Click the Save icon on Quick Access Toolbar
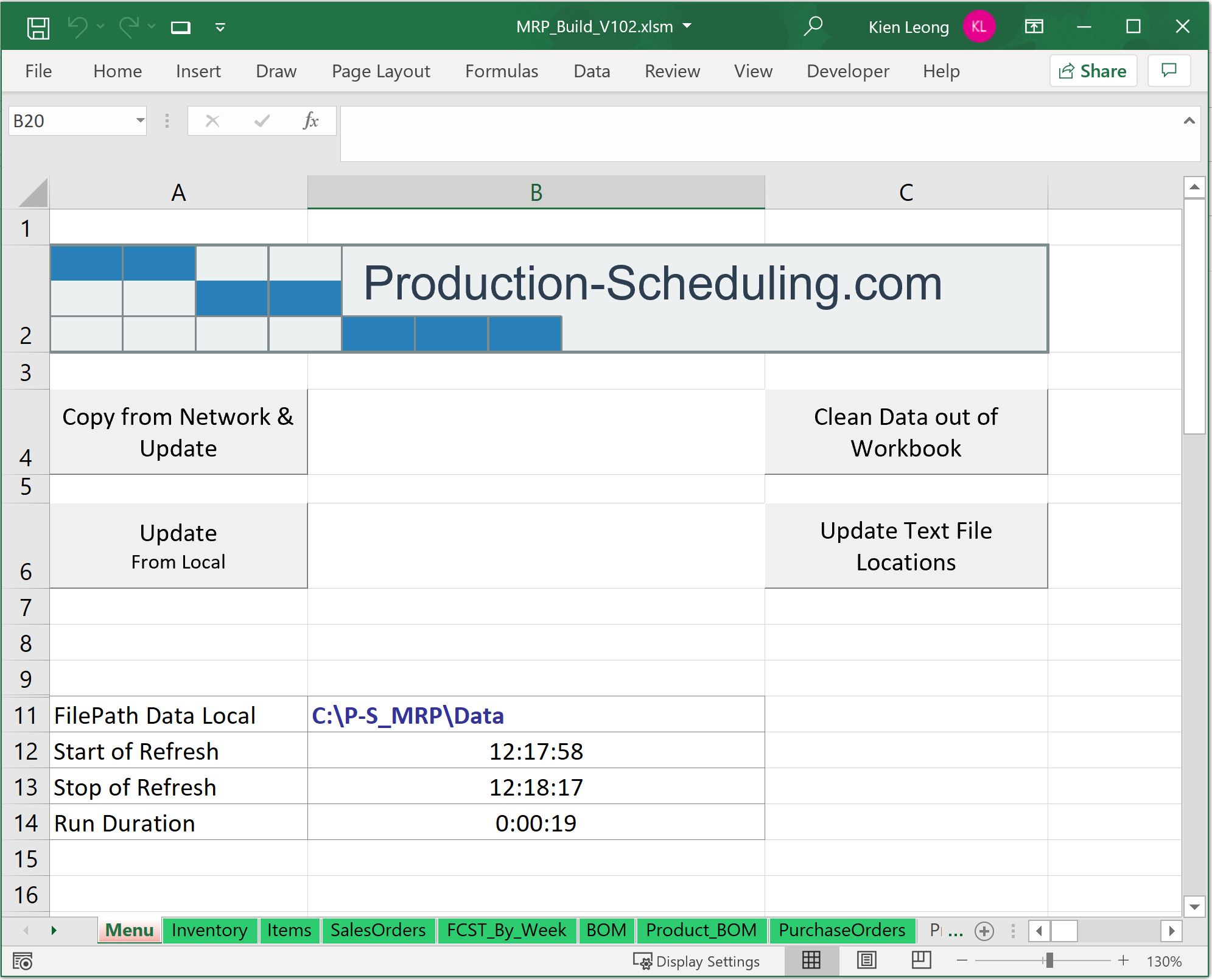The width and height of the screenshot is (1212, 980). click(38, 27)
